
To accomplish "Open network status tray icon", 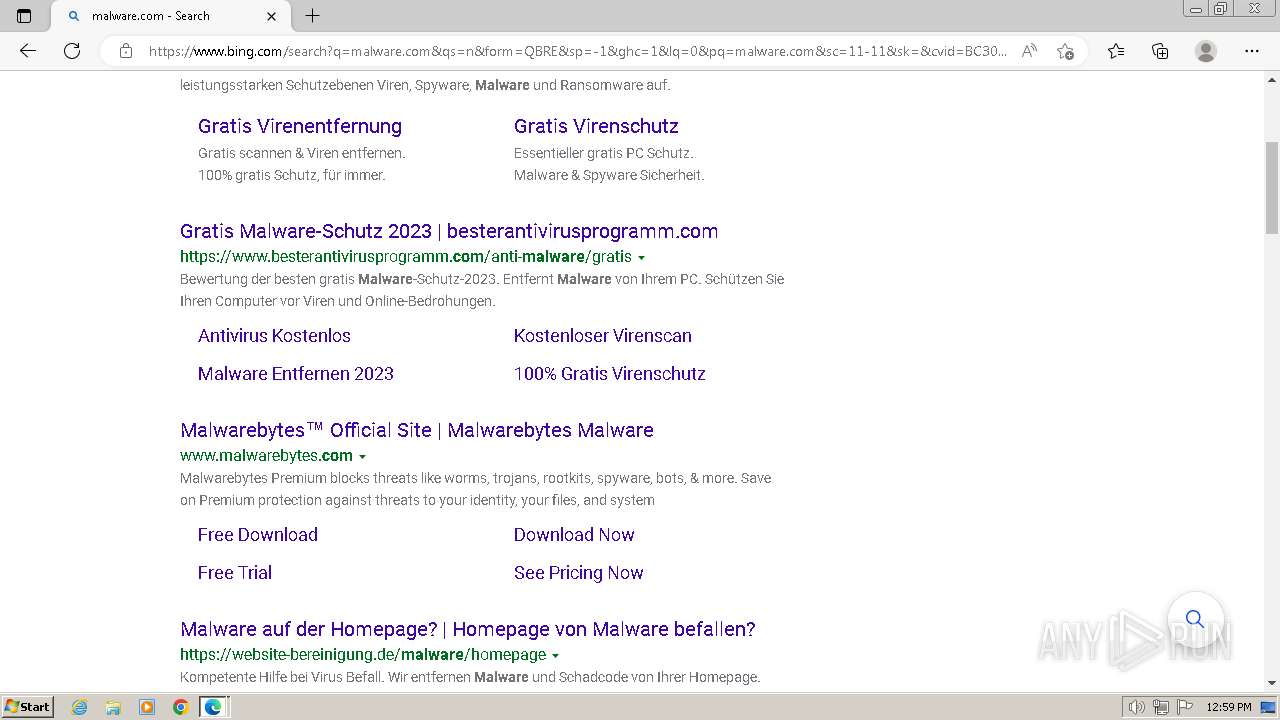I will (1161, 707).
